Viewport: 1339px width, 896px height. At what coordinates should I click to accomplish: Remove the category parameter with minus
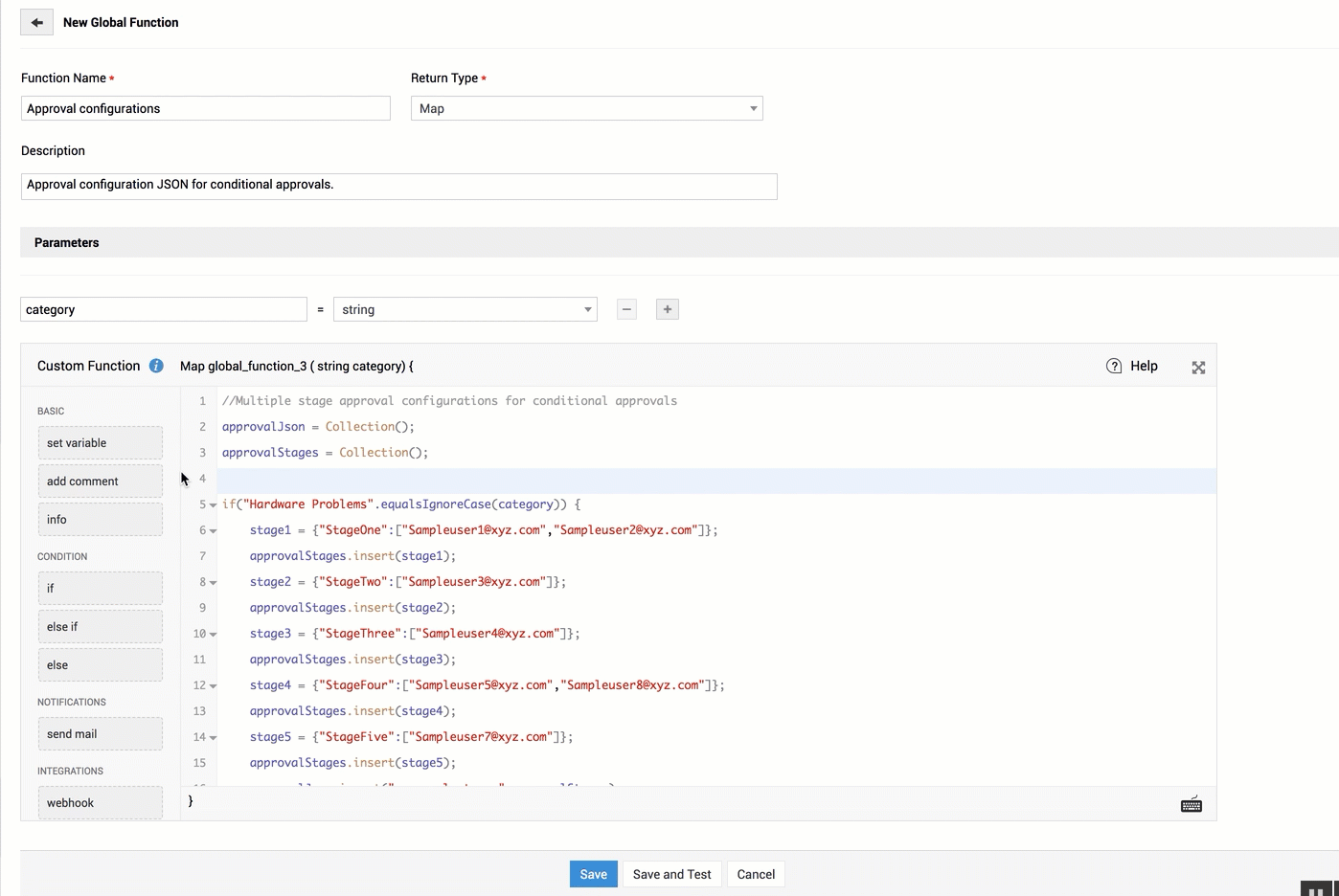tap(626, 309)
